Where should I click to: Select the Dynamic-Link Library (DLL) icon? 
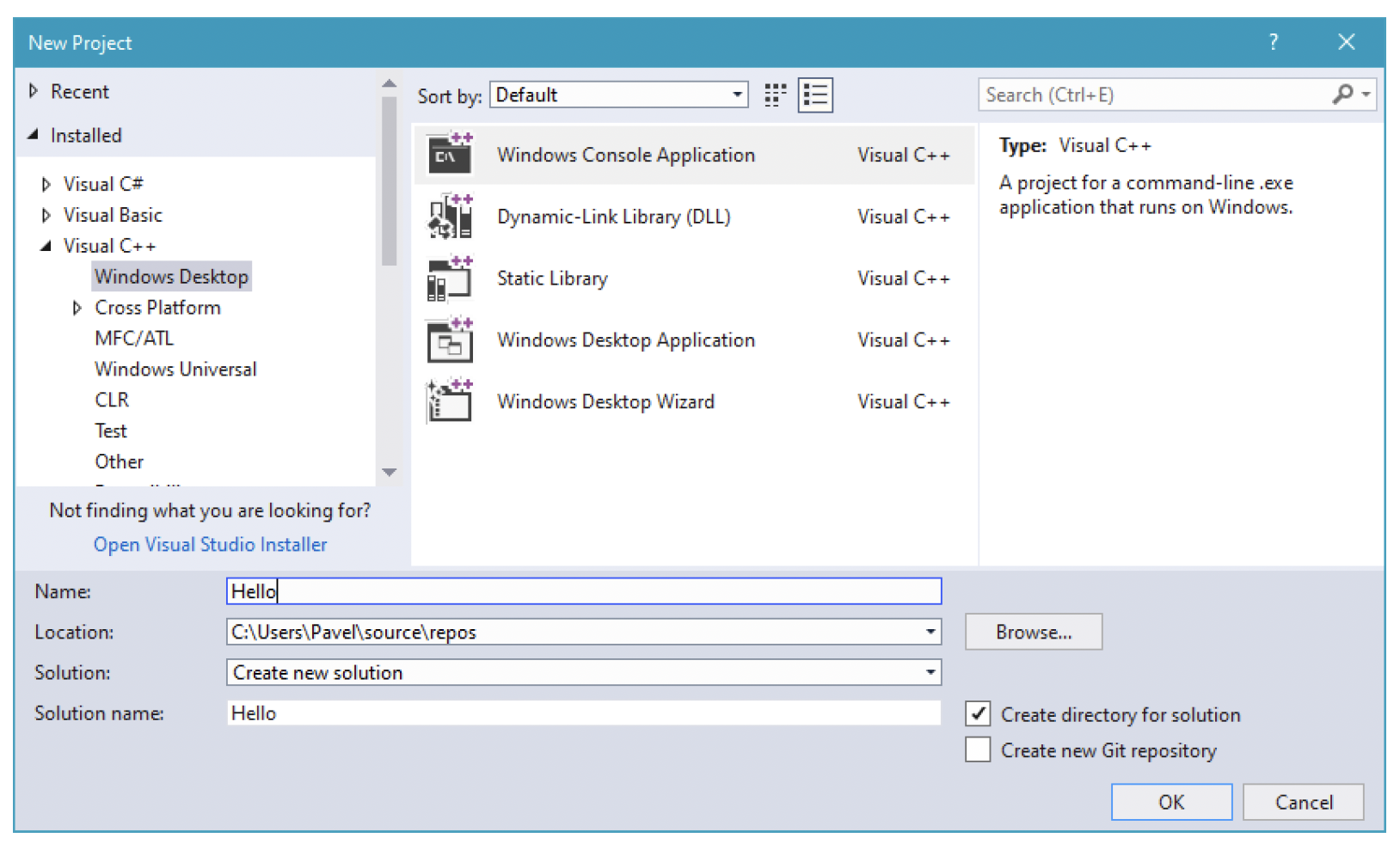[x=451, y=217]
